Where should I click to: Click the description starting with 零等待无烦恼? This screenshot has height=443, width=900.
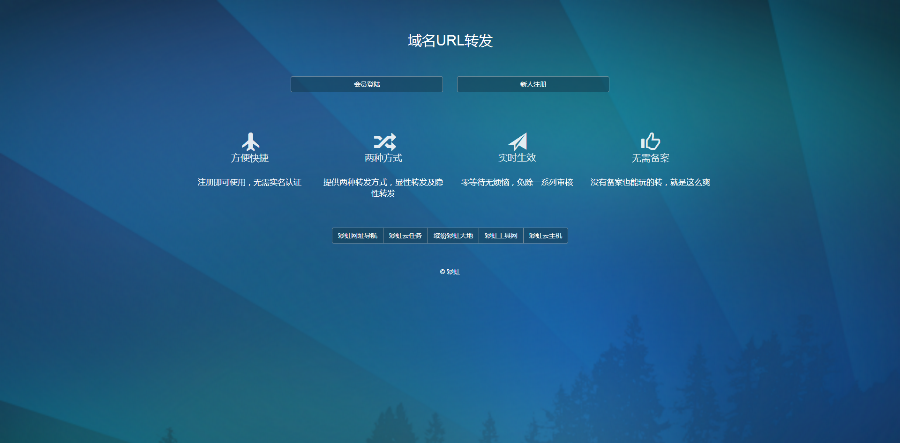(x=517, y=182)
